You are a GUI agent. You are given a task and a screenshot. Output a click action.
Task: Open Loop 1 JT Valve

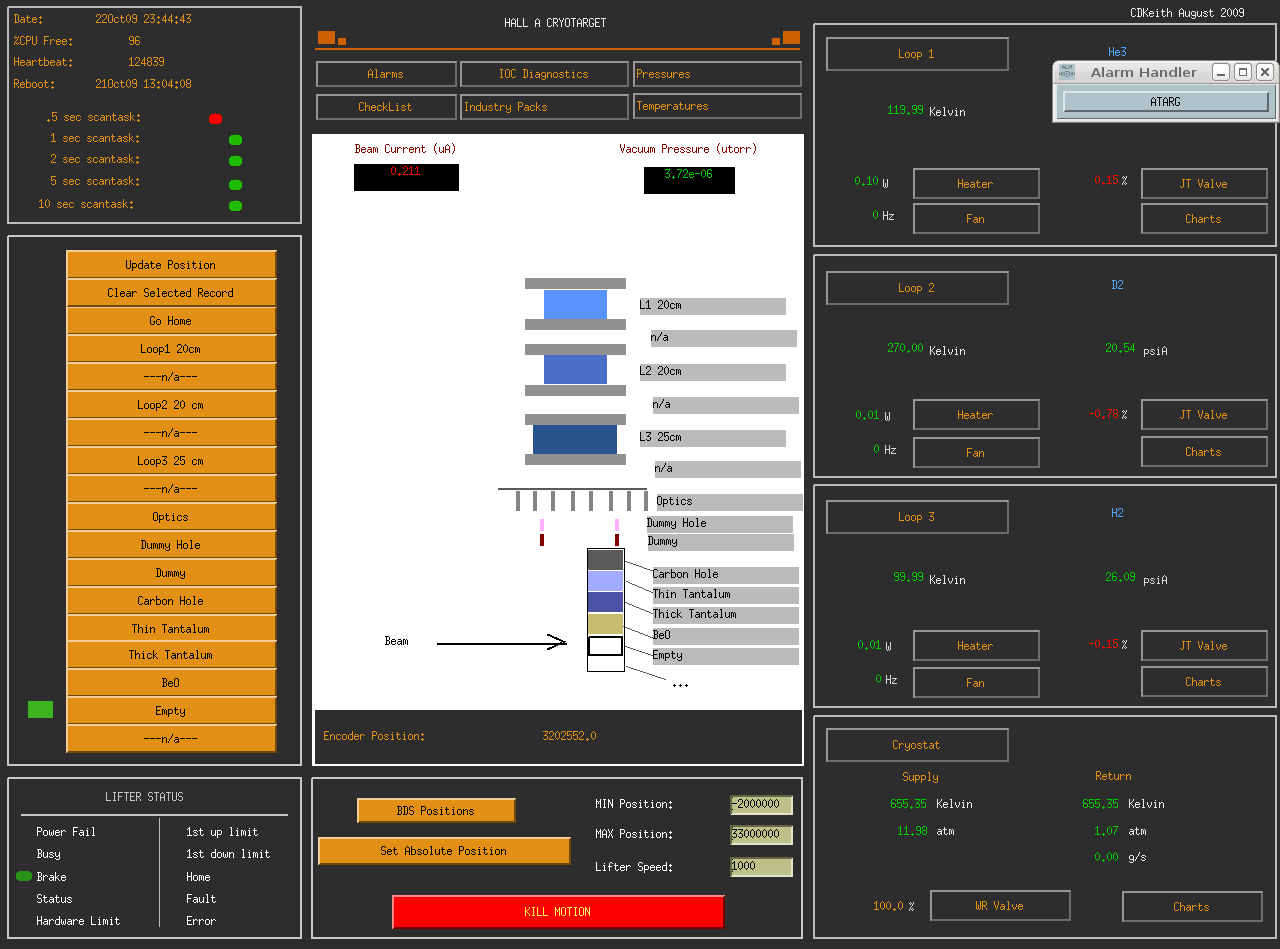tap(1204, 184)
